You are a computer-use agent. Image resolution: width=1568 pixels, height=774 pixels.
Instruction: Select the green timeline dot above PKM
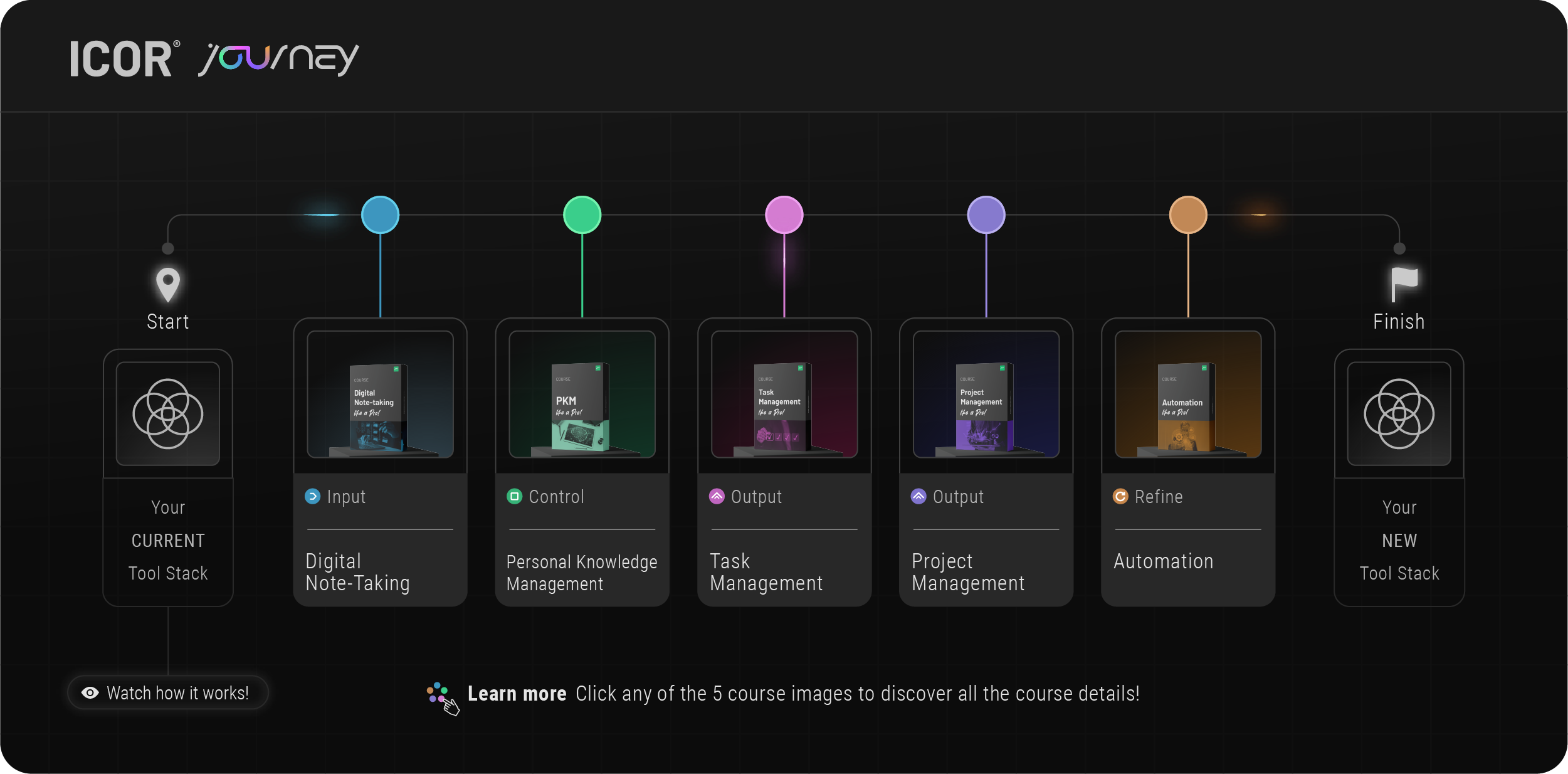582,215
